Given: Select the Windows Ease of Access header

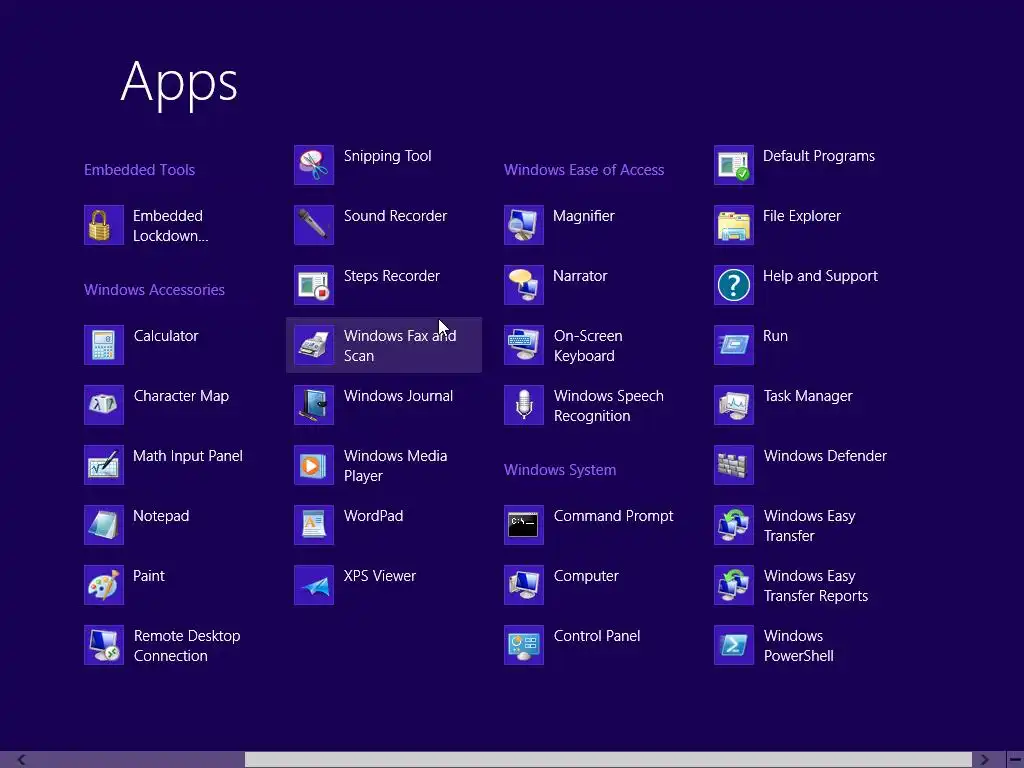Looking at the screenshot, I should [x=584, y=170].
